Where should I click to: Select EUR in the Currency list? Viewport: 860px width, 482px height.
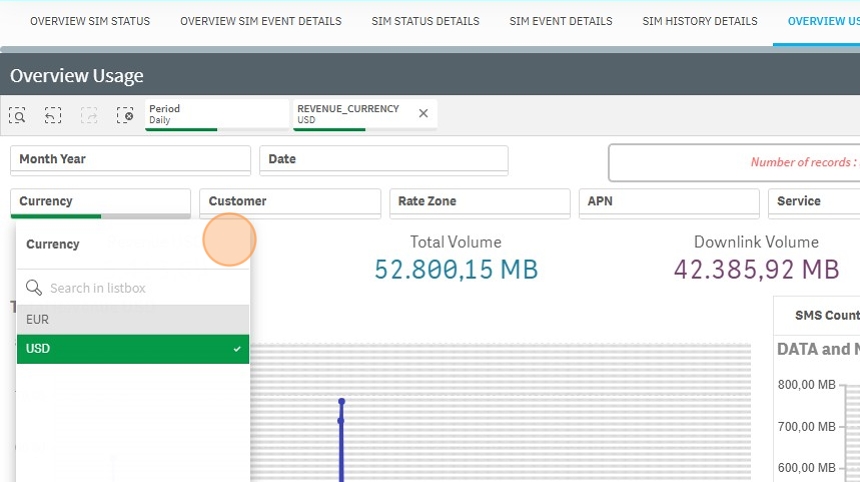coord(132,320)
